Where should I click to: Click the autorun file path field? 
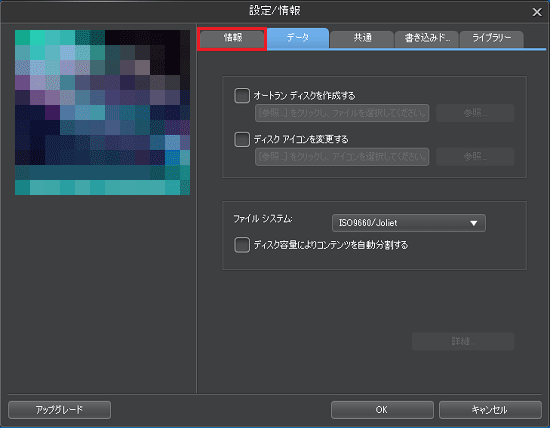pyautogui.click(x=342, y=113)
